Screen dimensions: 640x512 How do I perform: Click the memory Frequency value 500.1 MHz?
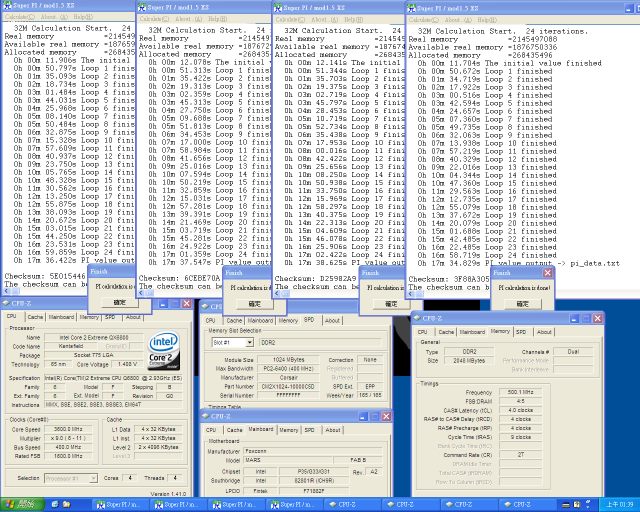pos(520,392)
